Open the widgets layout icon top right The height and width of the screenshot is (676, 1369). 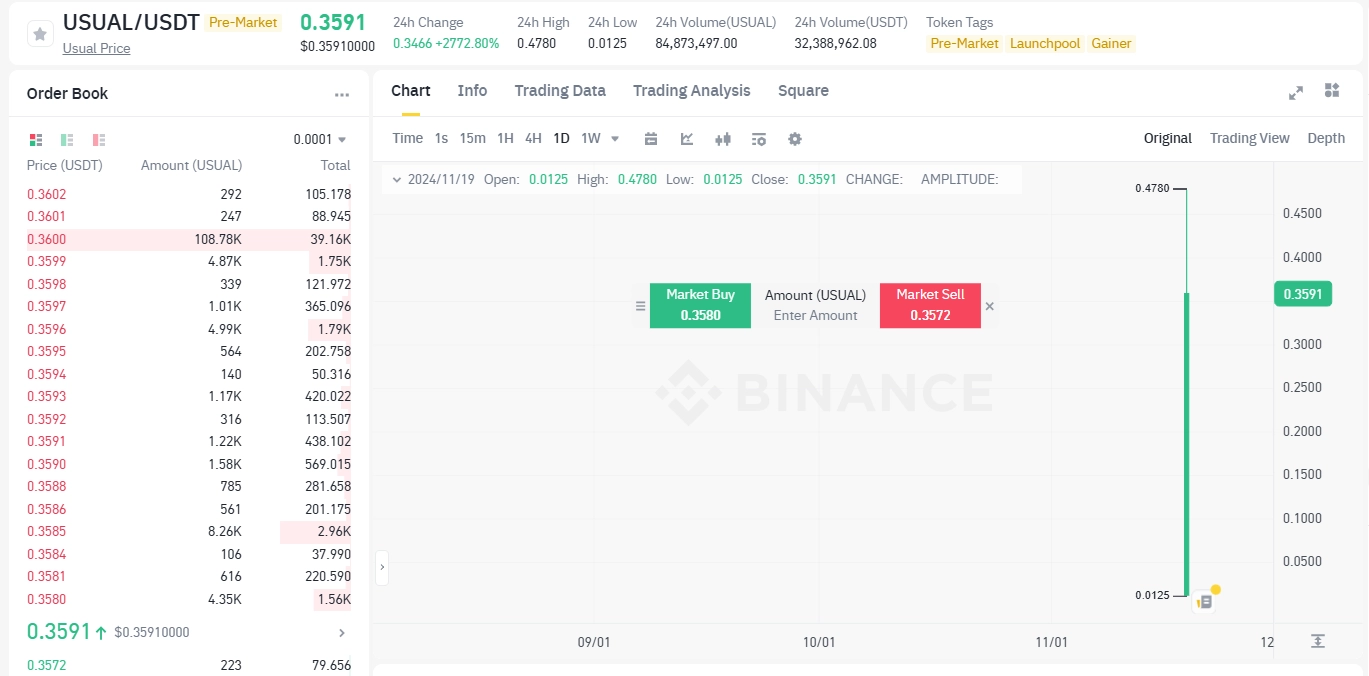(x=1332, y=91)
